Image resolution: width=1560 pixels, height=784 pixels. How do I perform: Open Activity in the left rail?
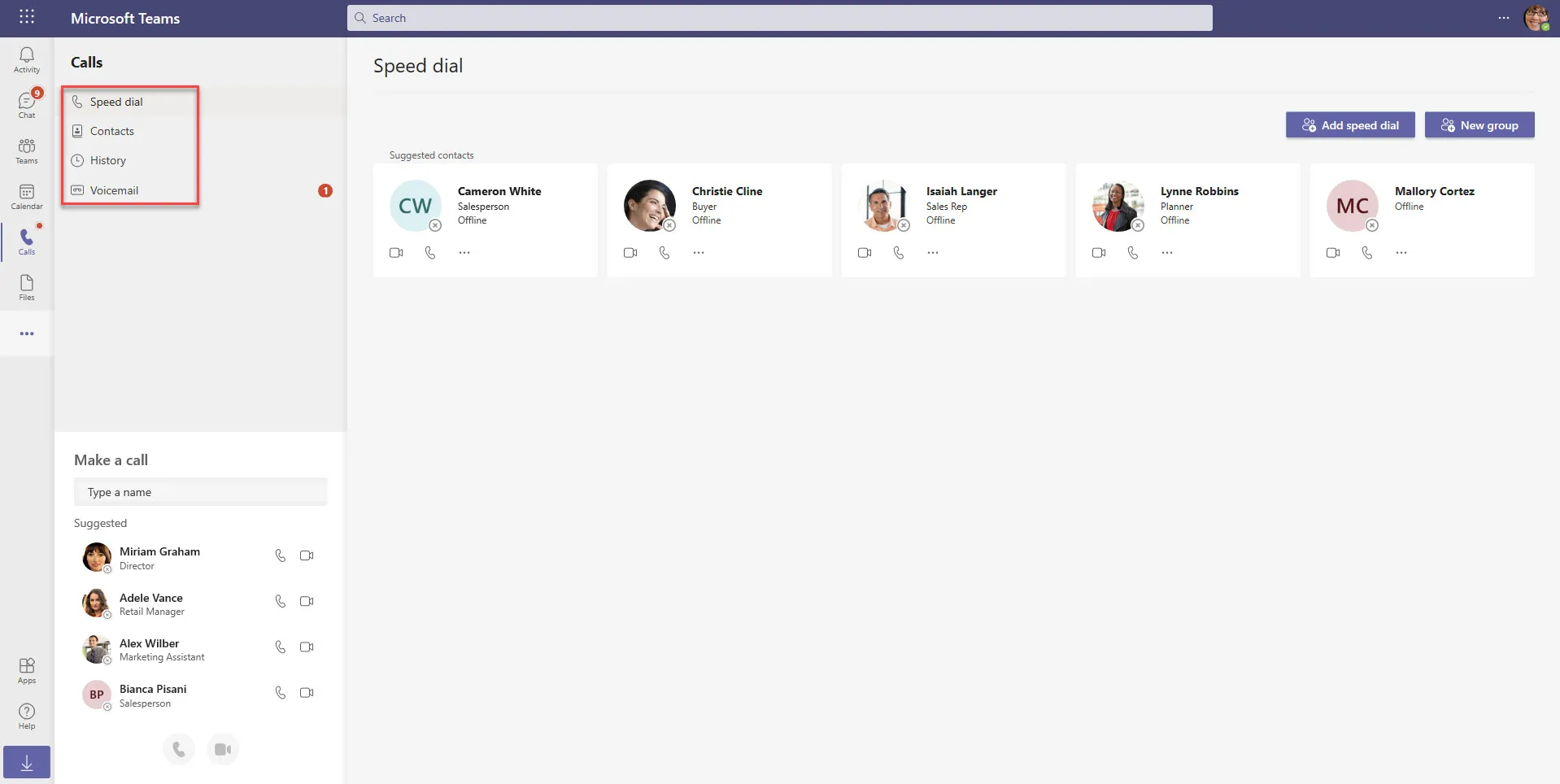pyautogui.click(x=27, y=59)
